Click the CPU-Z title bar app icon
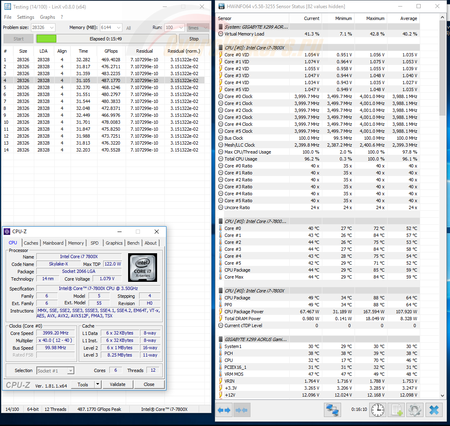 [x=7, y=231]
